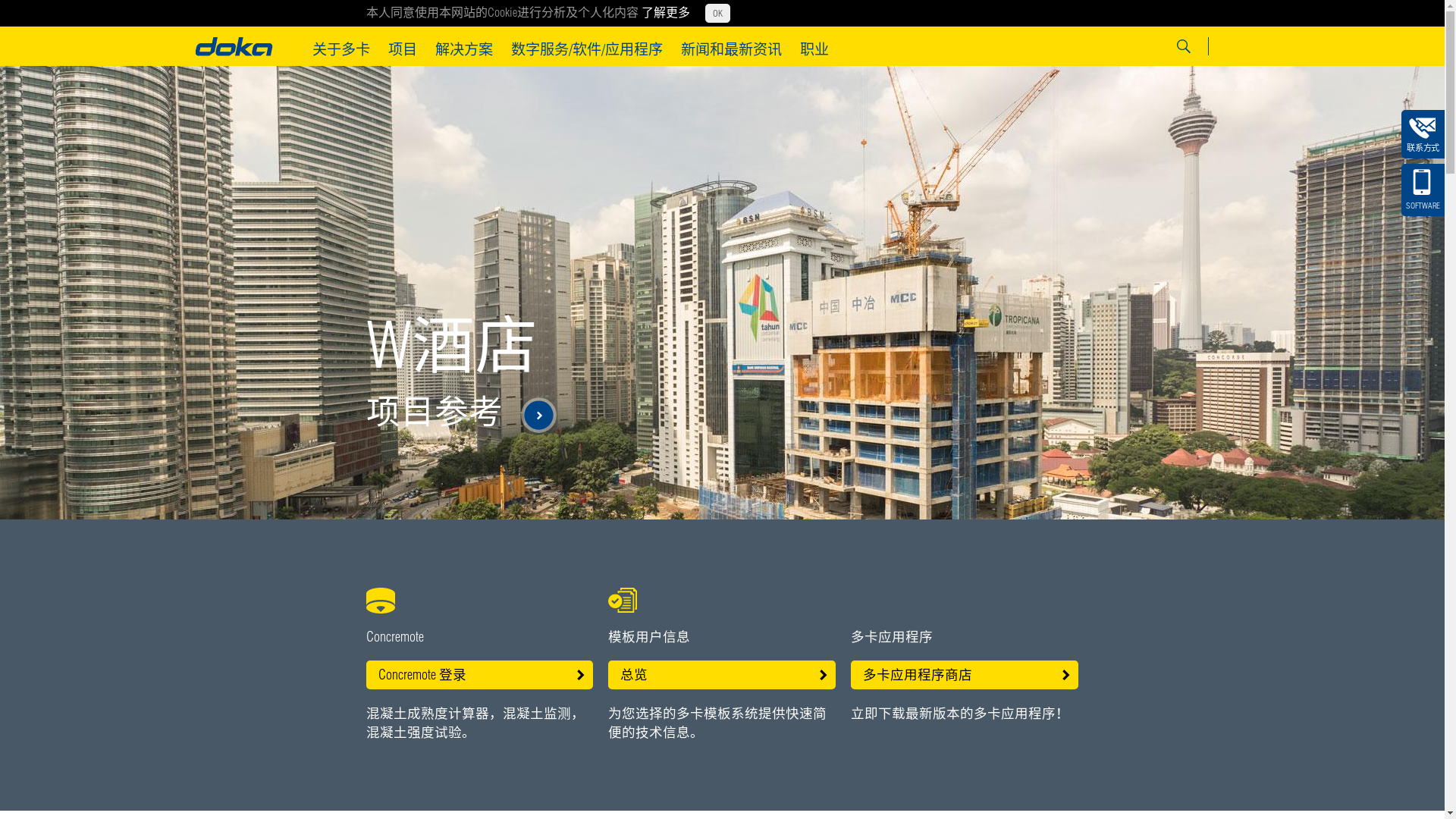Expand the 解决方案 menu

click(464, 49)
